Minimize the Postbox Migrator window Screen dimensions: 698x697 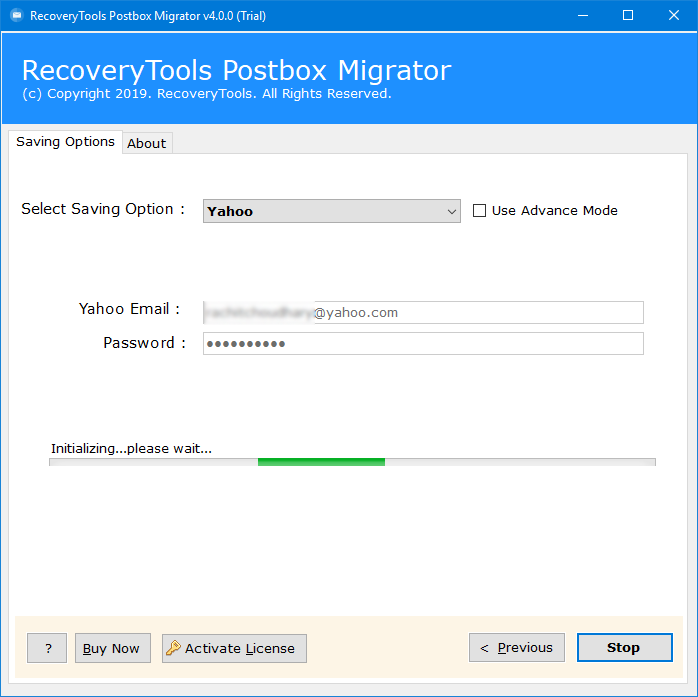point(583,16)
